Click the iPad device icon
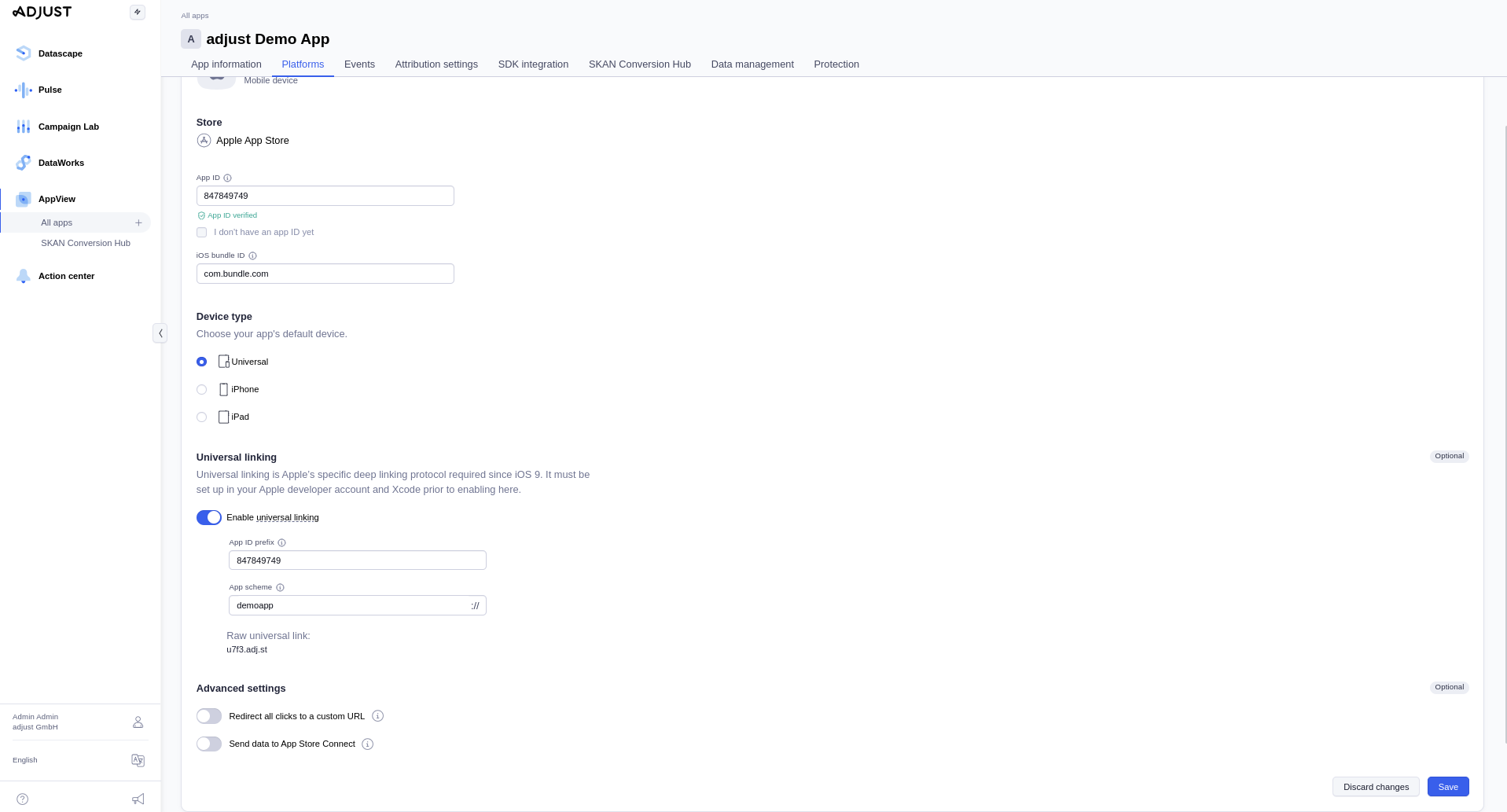1507x812 pixels. 224,417
